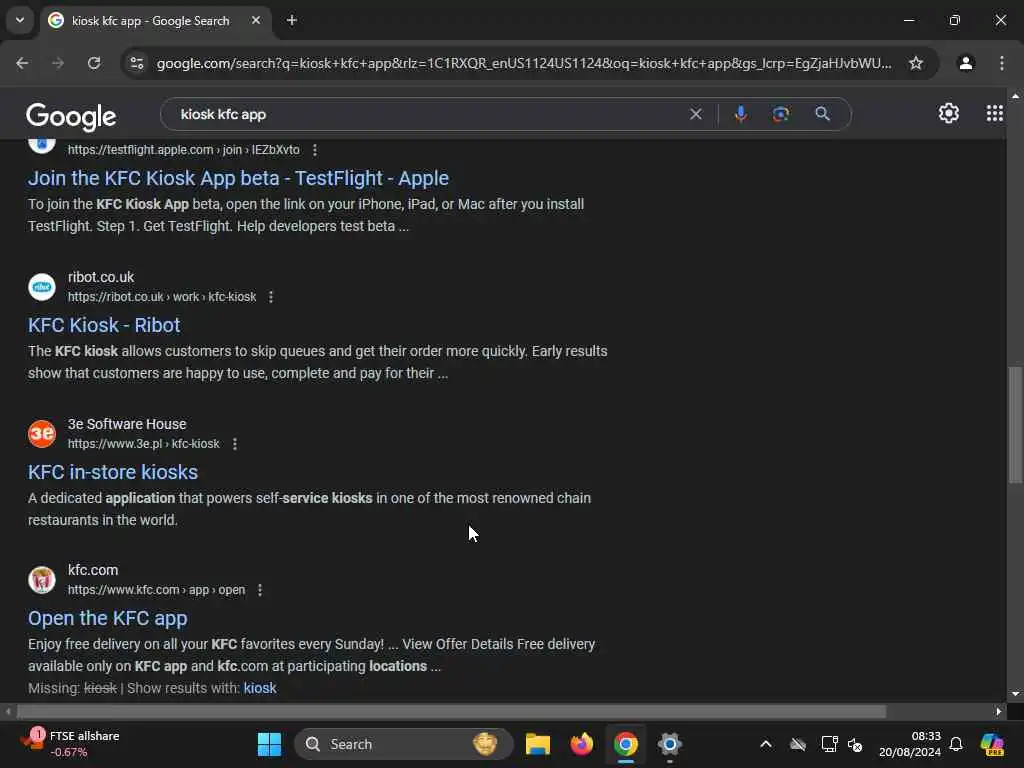Click the taskbar Search box
This screenshot has height=768, width=1024.
tap(404, 744)
